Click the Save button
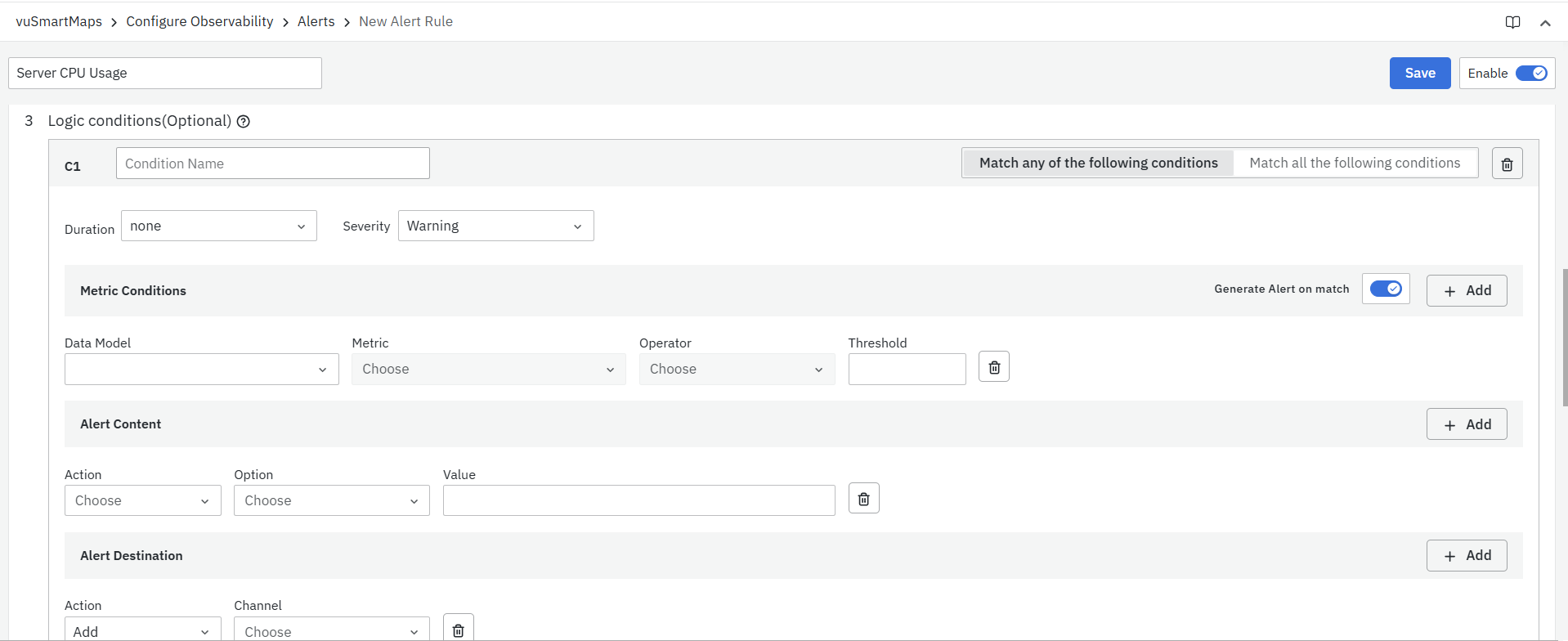 [x=1419, y=74]
